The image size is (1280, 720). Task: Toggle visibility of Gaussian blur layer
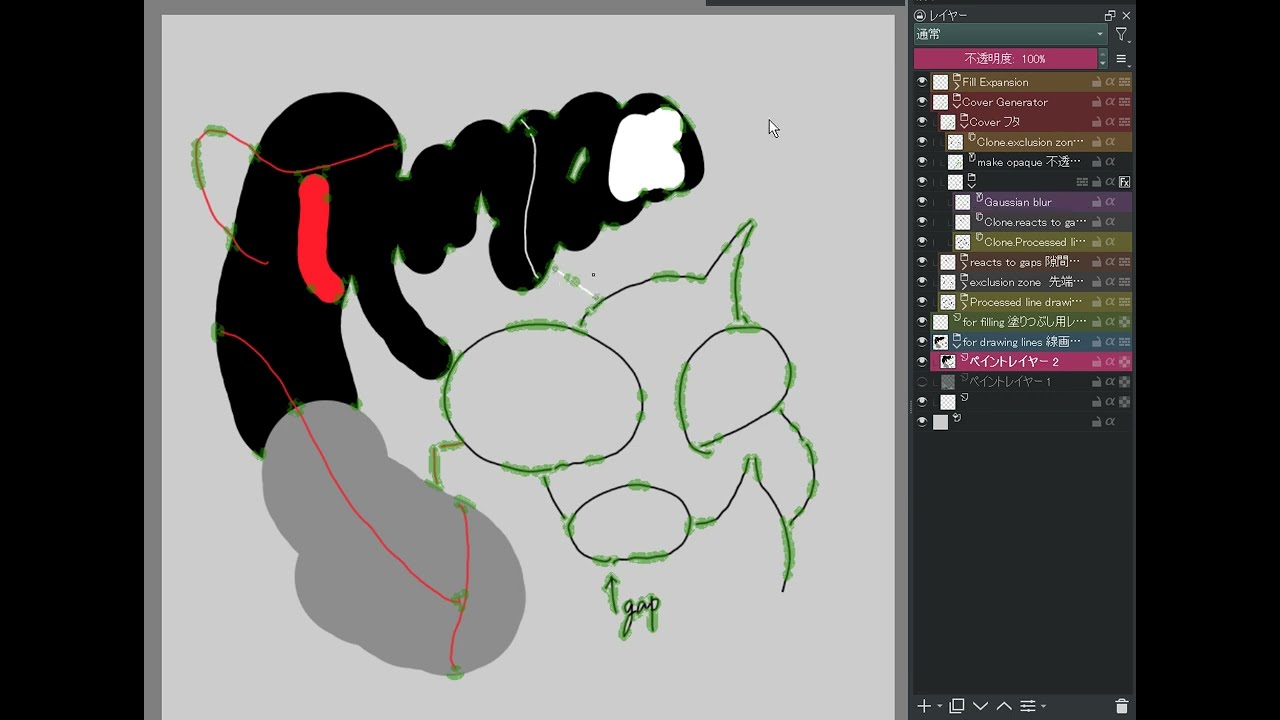(922, 202)
